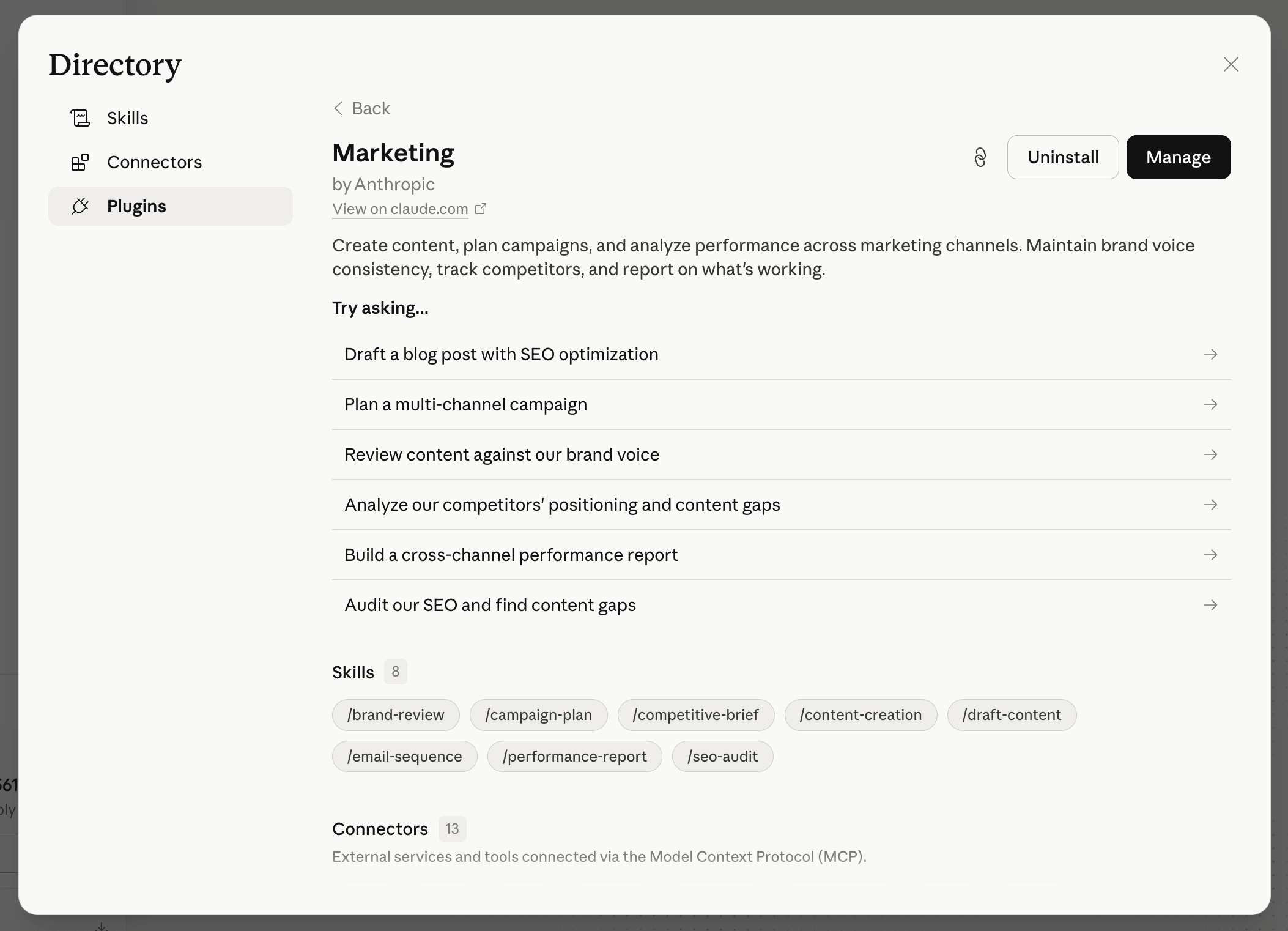The width and height of the screenshot is (1288, 931).
Task: Click the MCP external services description text
Action: coord(599,856)
